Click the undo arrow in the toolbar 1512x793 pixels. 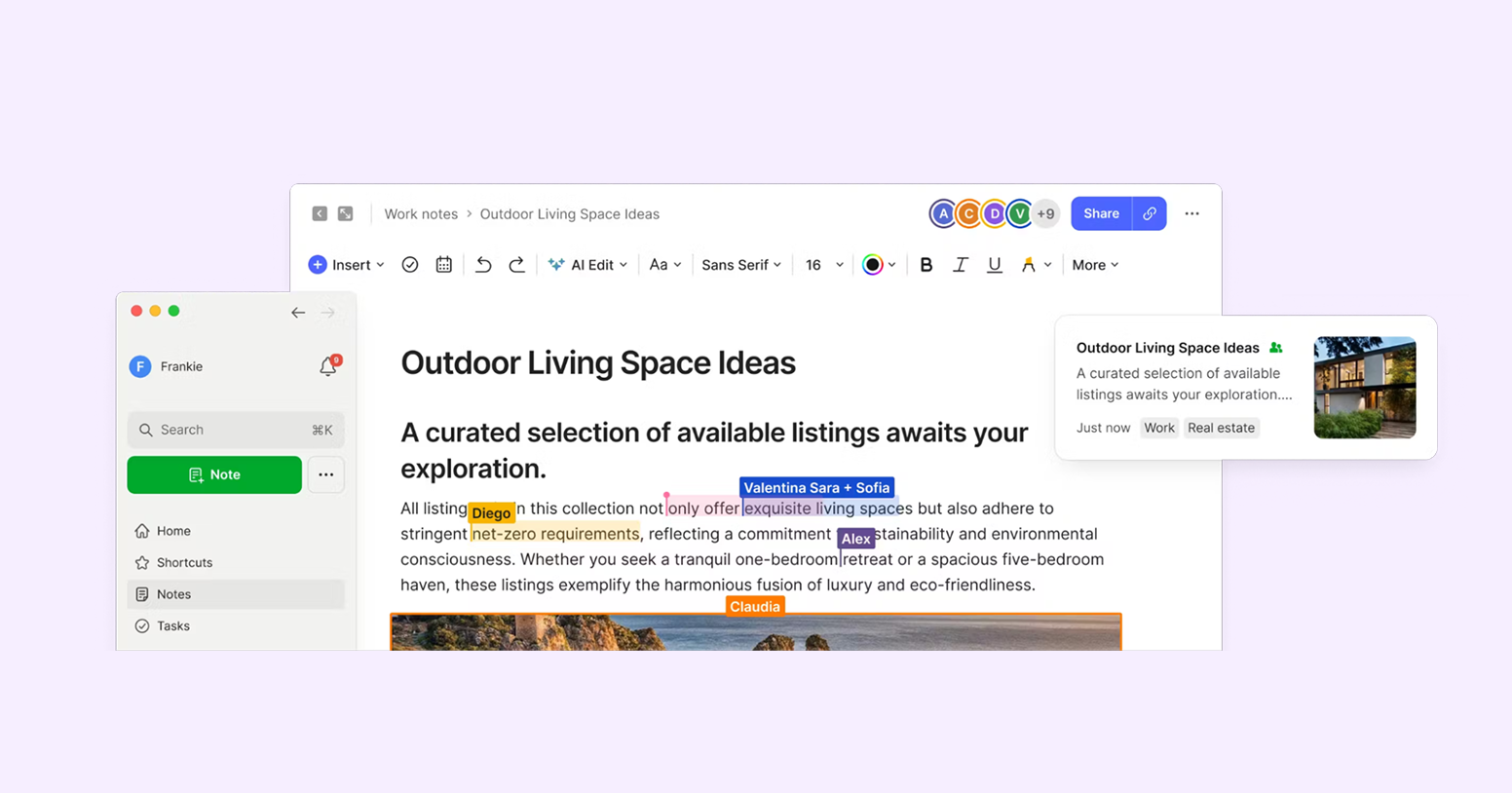pos(483,265)
